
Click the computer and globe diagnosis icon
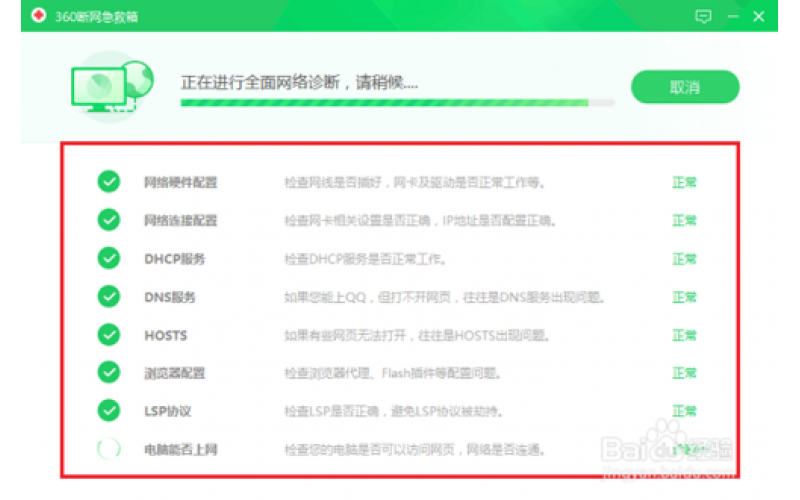point(112,87)
